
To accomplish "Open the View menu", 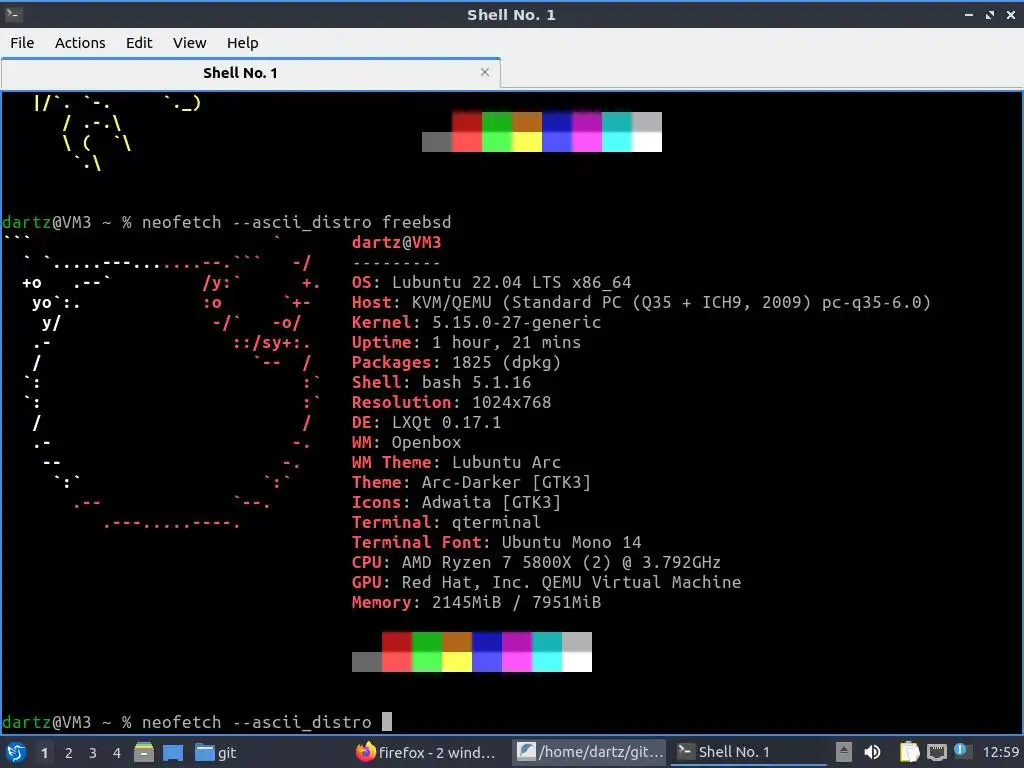I will 189,43.
